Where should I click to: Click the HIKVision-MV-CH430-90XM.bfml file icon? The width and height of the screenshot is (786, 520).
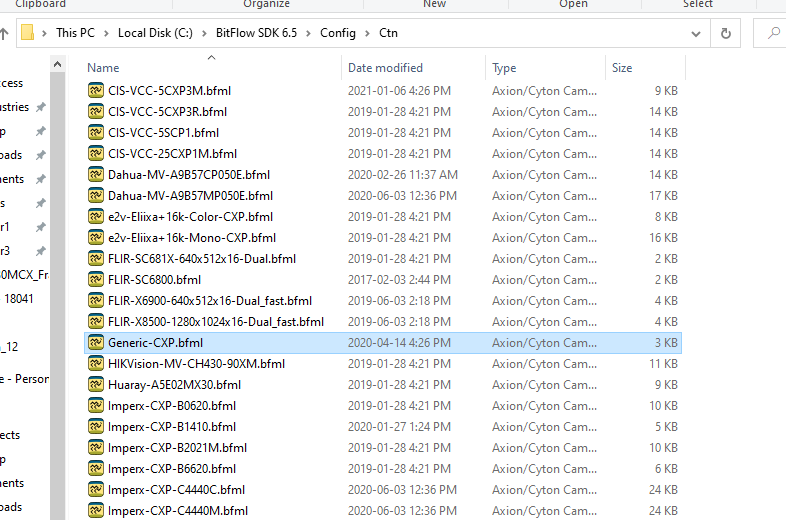click(96, 364)
